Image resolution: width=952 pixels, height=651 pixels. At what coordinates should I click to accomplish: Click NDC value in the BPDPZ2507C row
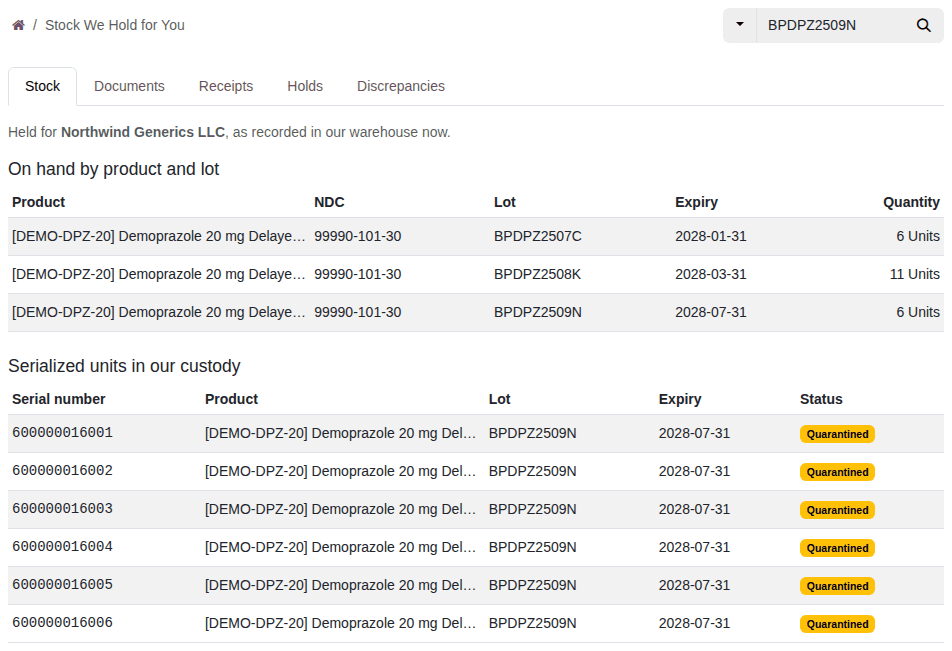(358, 236)
